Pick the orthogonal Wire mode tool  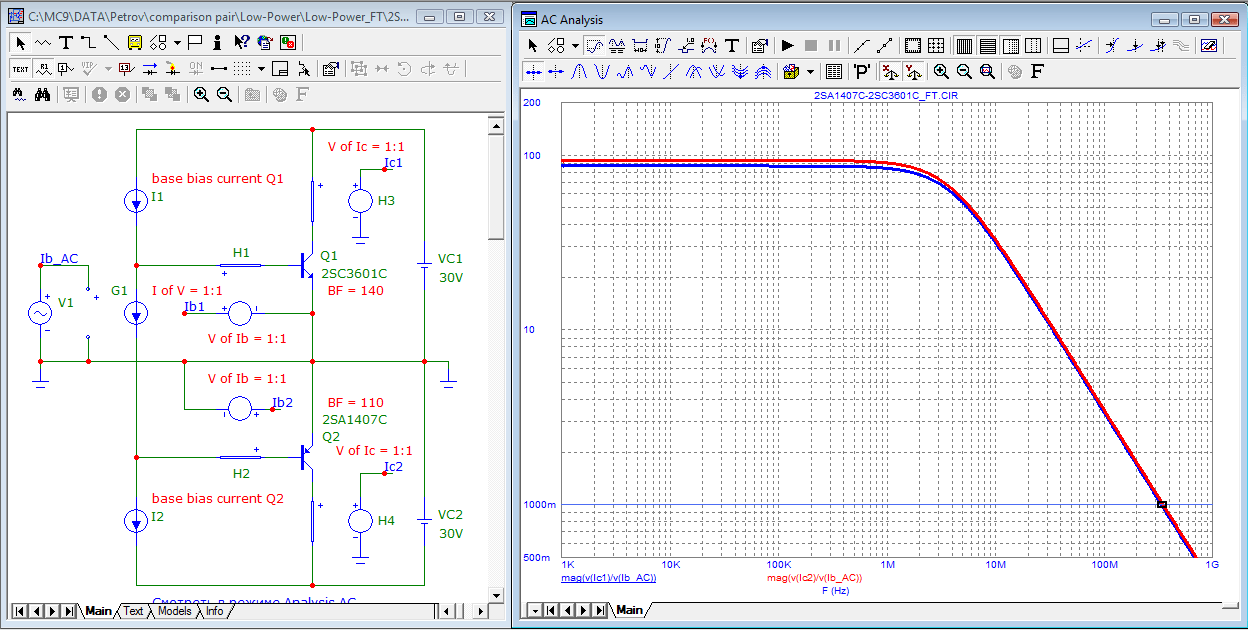(88, 43)
